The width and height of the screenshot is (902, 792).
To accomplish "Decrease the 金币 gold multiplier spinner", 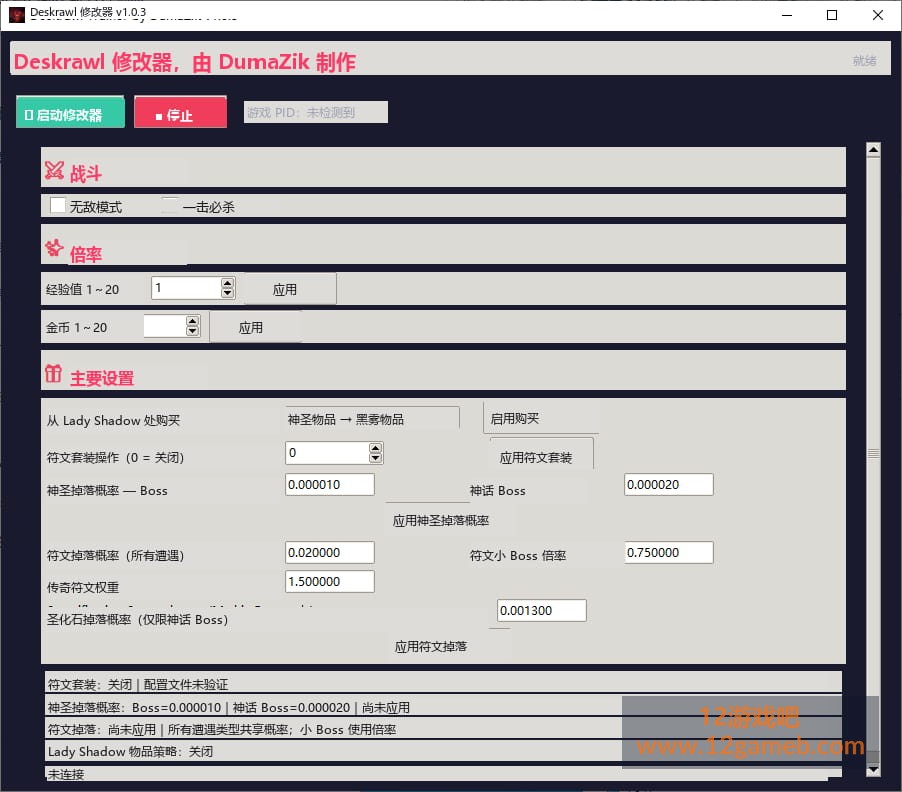I will click(x=193, y=331).
